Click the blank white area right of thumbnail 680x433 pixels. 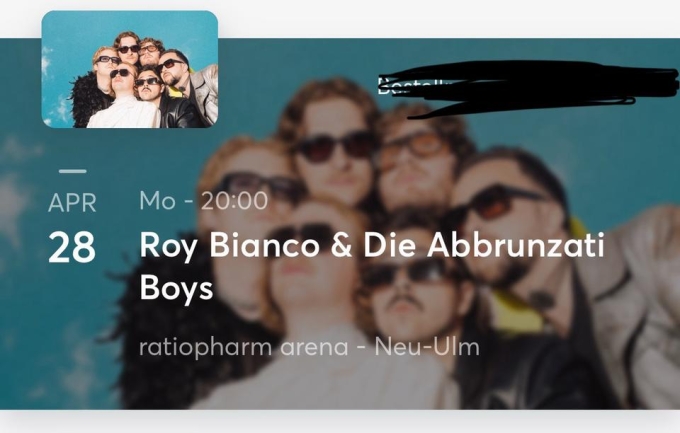[450, 20]
